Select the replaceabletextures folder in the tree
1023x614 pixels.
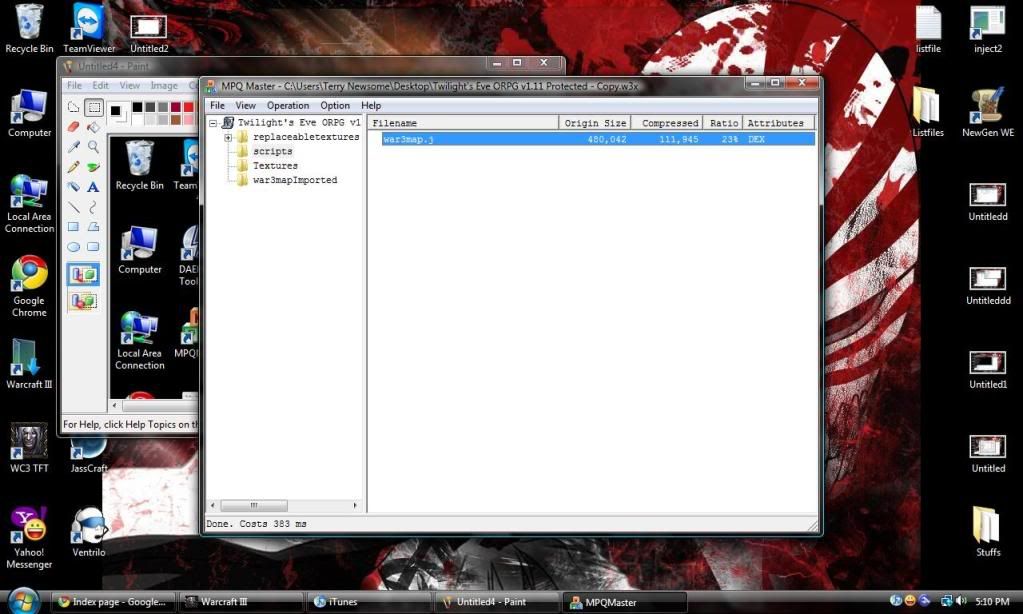coord(306,137)
